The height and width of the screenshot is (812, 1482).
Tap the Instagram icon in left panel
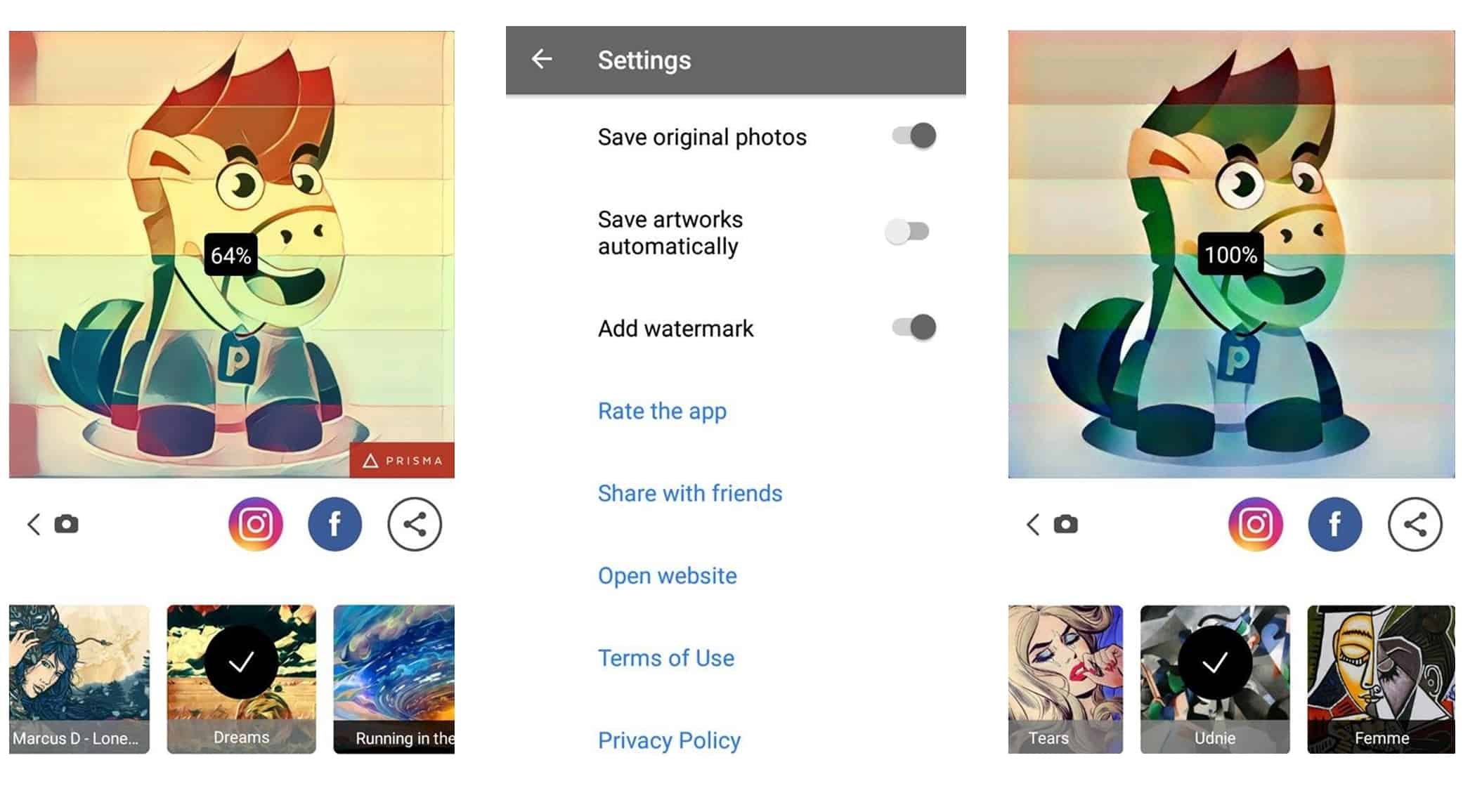coord(255,524)
